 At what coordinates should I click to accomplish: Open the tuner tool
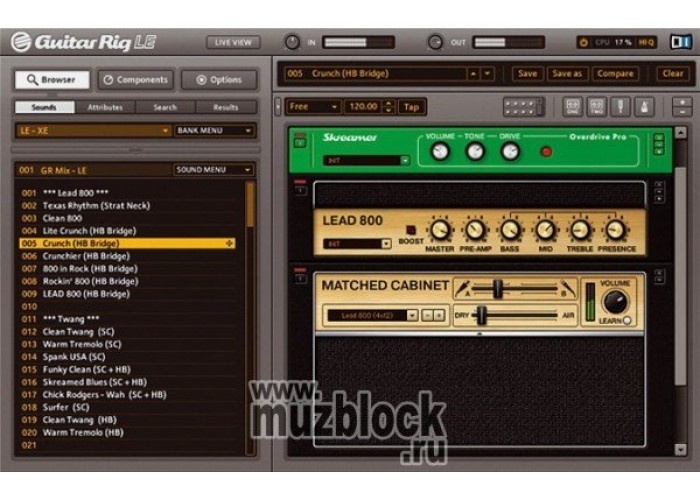pos(621,107)
